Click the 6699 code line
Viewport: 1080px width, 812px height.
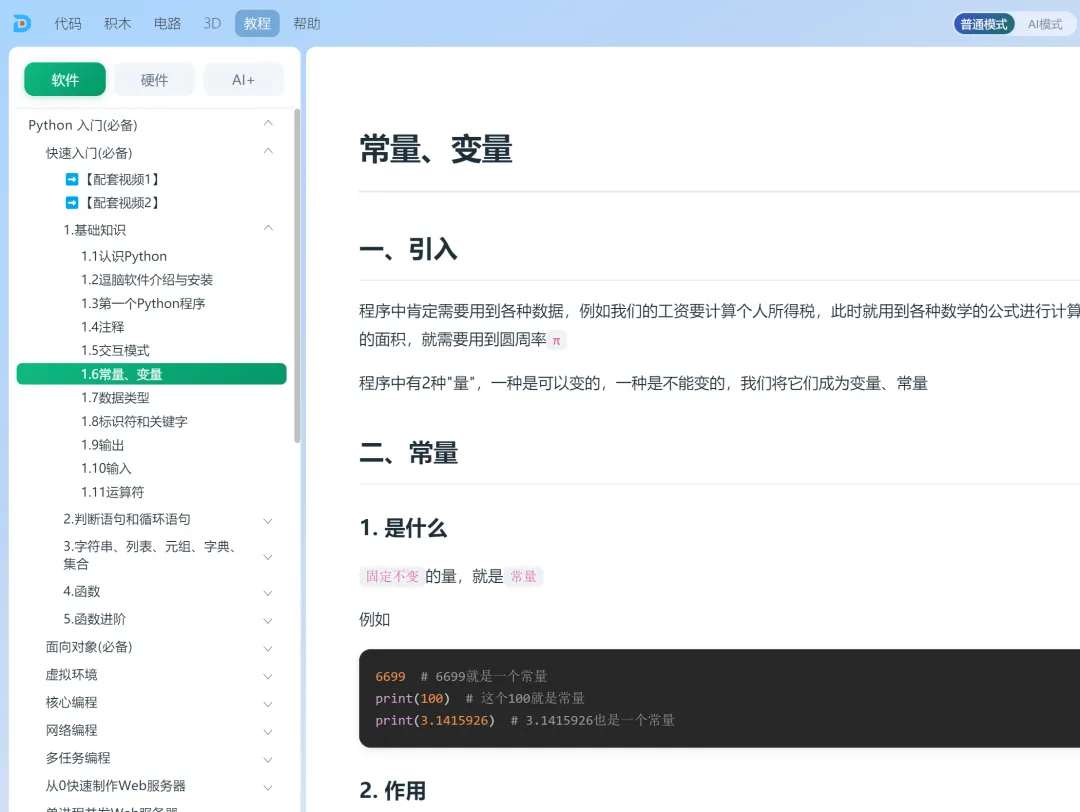[461, 676]
